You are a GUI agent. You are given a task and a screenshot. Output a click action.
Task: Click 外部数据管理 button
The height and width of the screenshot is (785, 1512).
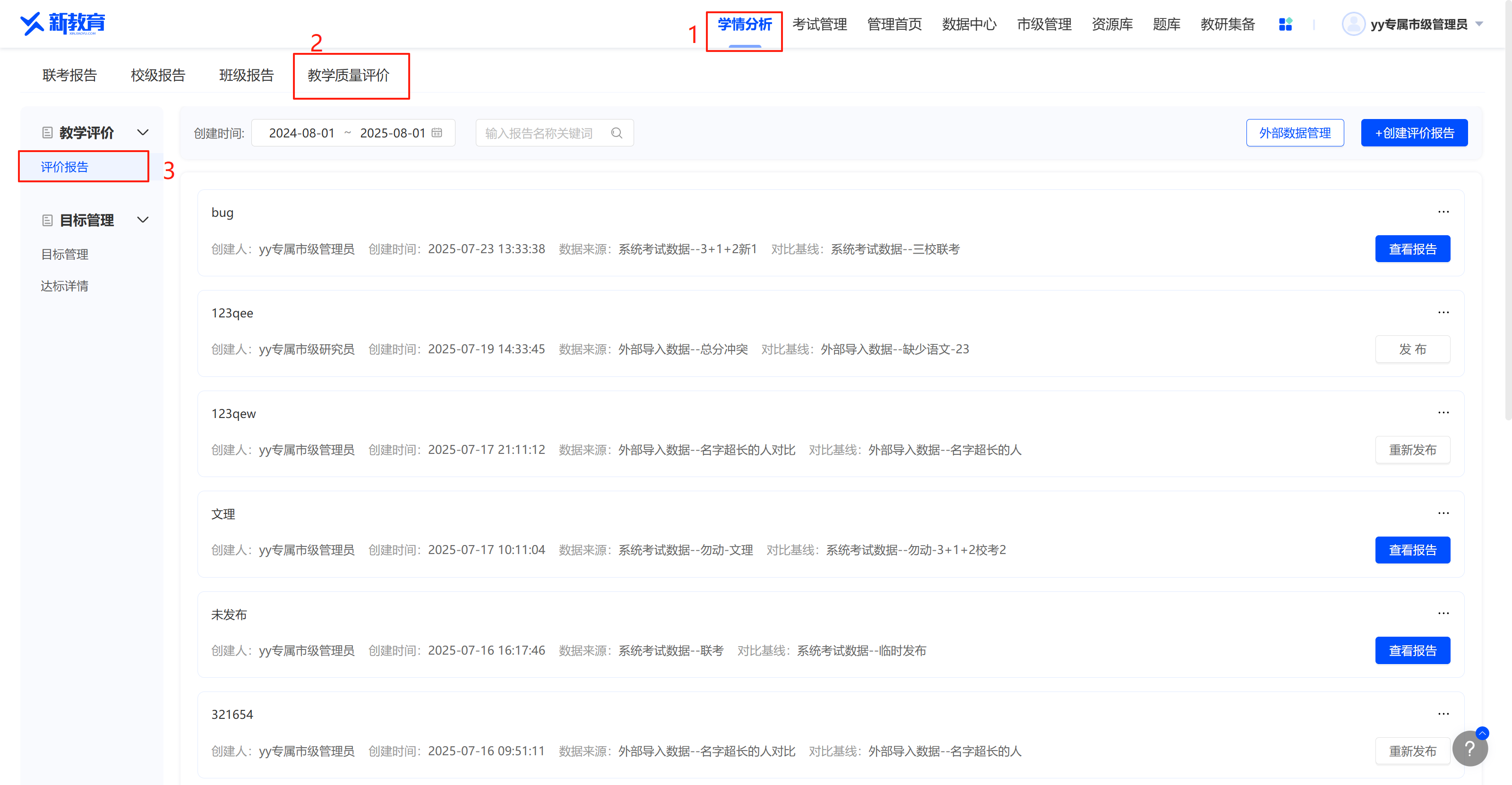tap(1295, 133)
